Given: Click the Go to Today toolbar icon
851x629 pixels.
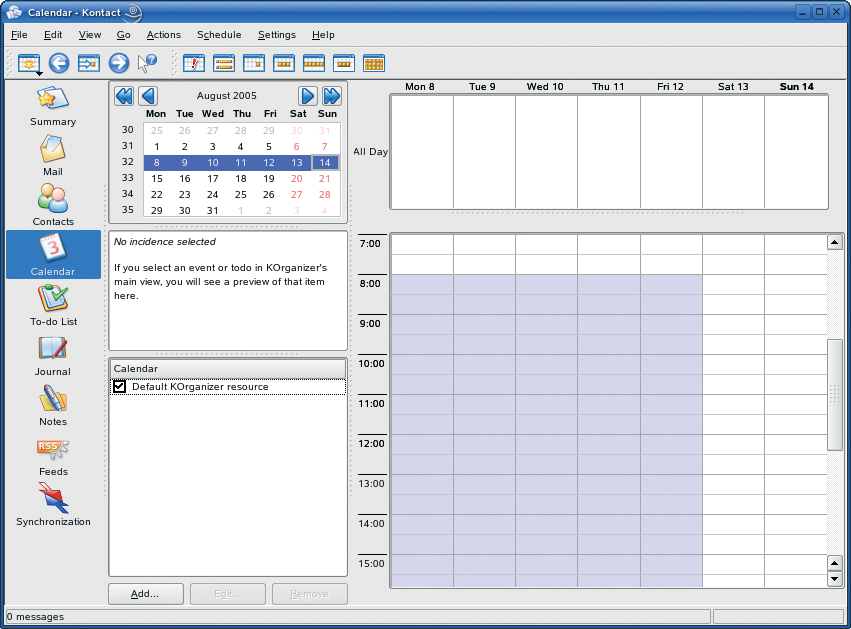Looking at the screenshot, I should coord(89,63).
